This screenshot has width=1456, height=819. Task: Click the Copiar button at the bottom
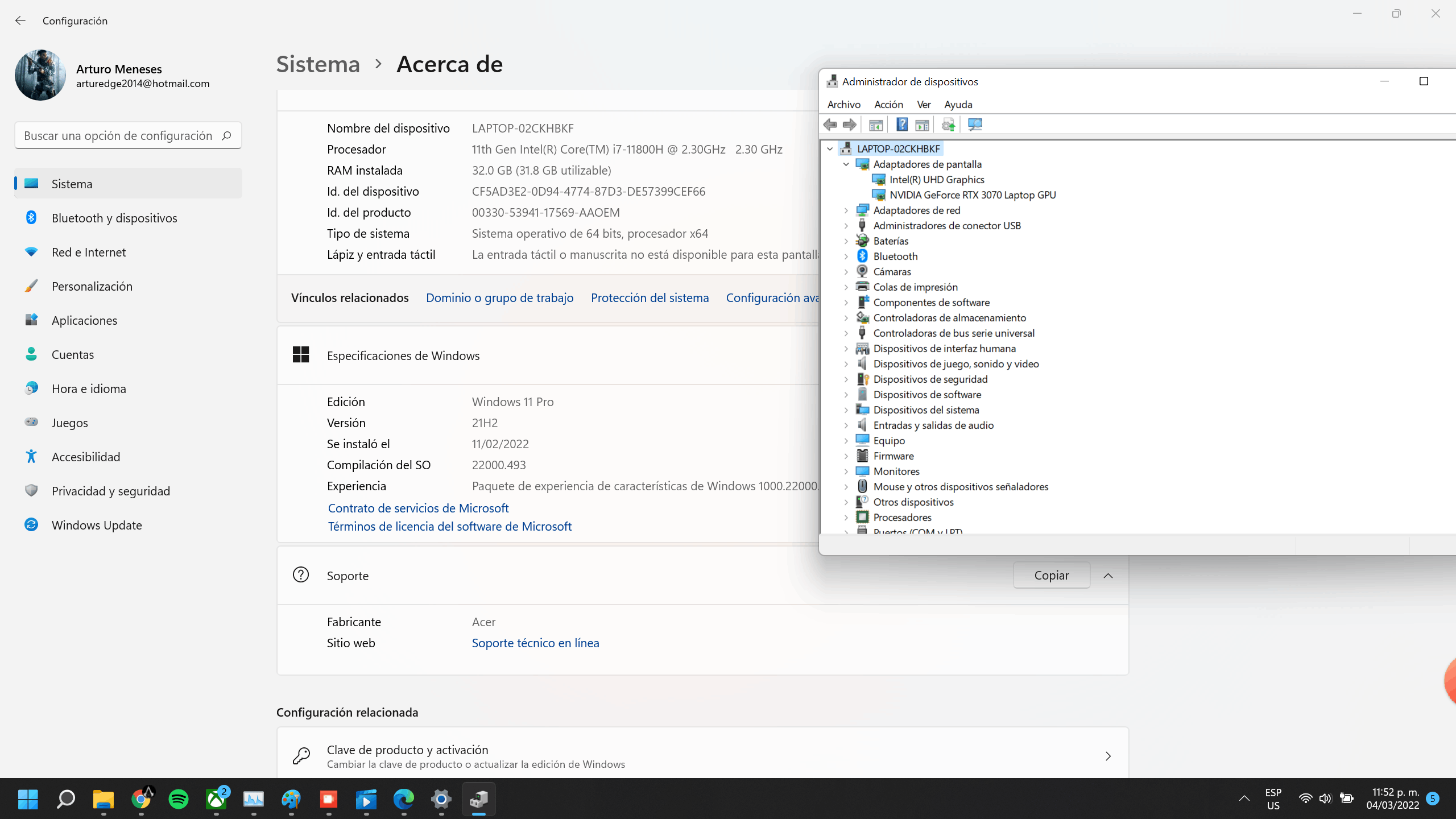[1051, 575]
